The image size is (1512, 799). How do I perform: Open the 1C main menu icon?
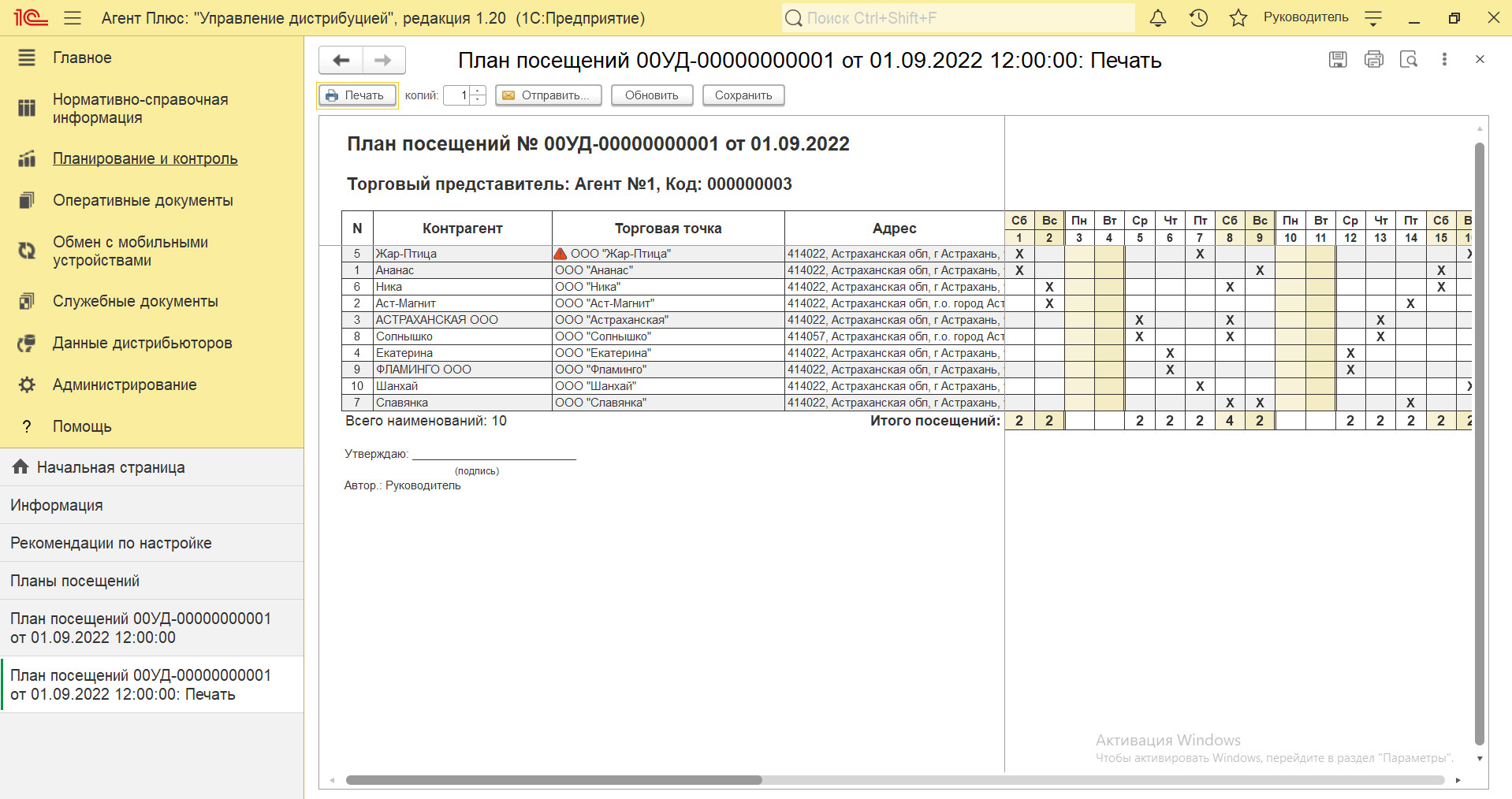pos(31,17)
